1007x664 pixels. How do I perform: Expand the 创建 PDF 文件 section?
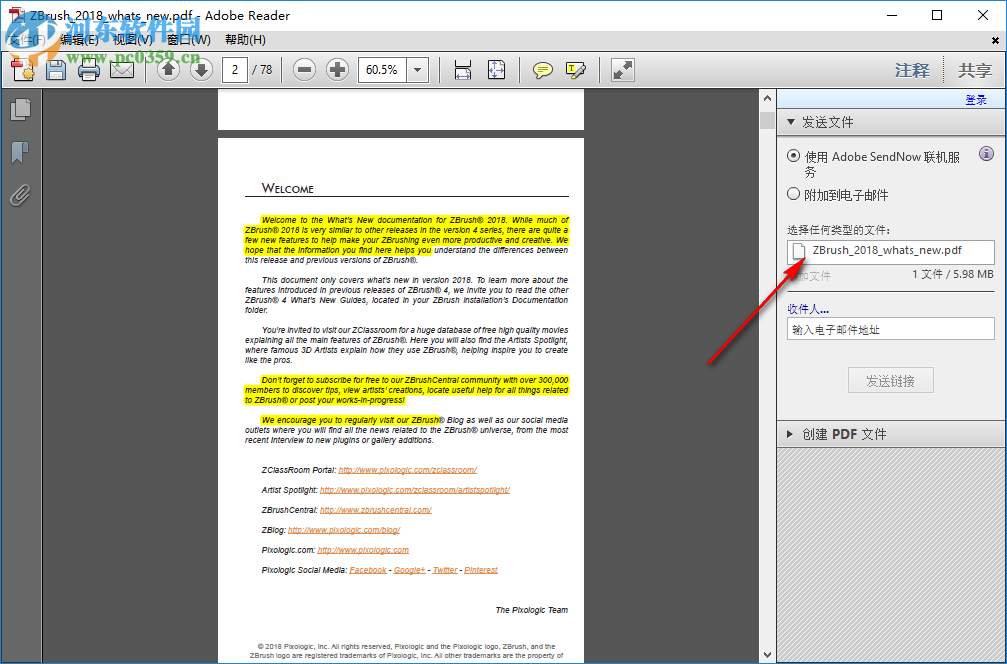[792, 433]
